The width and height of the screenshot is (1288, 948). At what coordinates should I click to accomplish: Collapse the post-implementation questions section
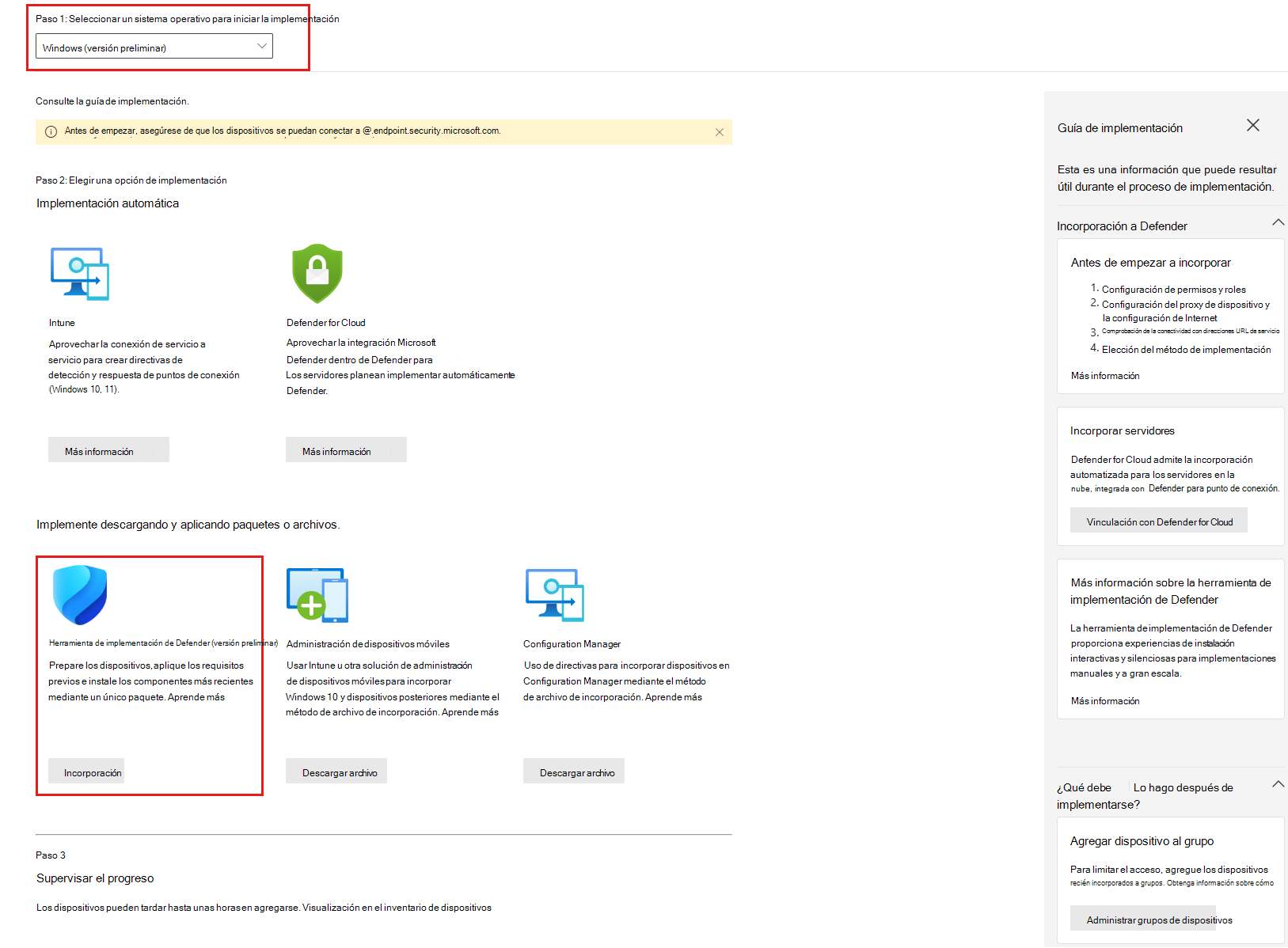click(1278, 784)
